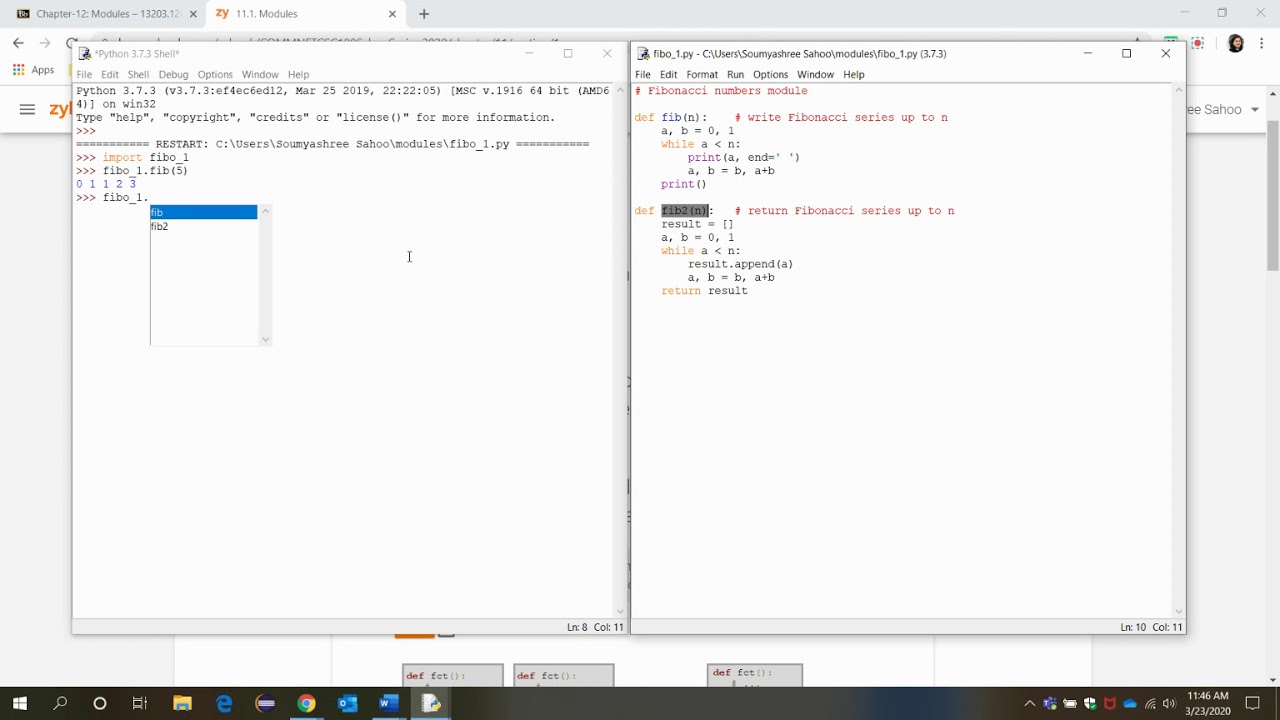1280x720 pixels.
Task: Open File menu in Python Shell window
Action: [x=84, y=74]
